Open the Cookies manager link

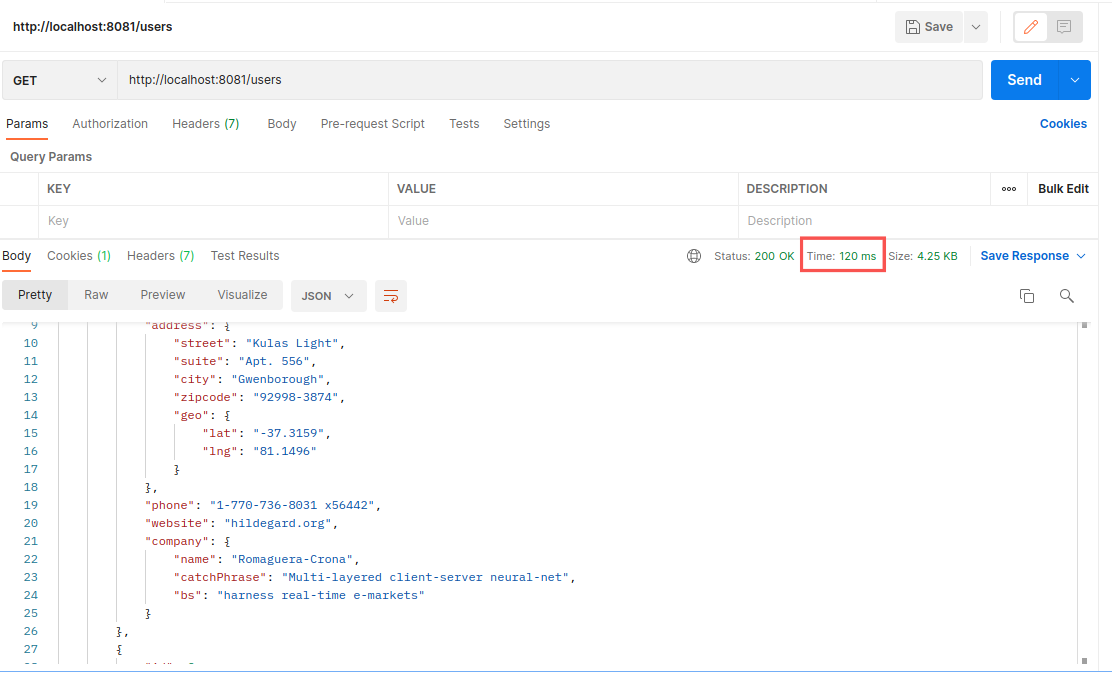tap(1063, 124)
